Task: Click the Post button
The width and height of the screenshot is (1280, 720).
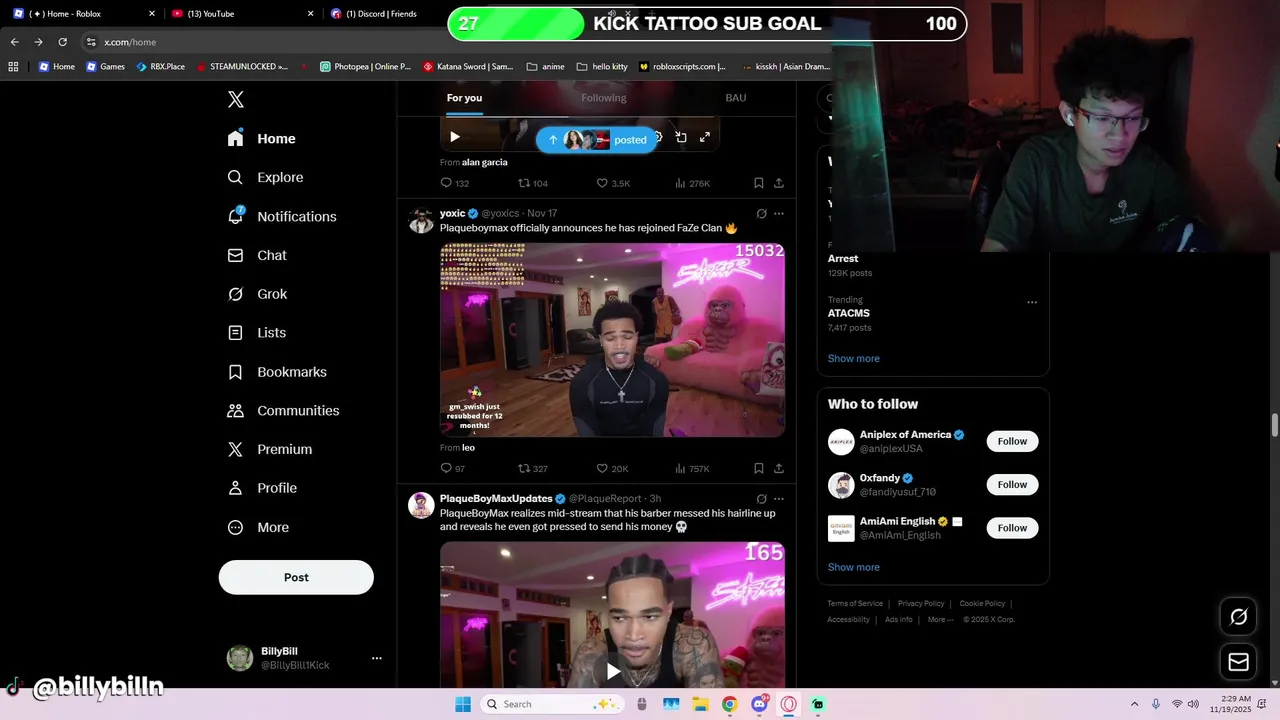Action: coord(296,577)
